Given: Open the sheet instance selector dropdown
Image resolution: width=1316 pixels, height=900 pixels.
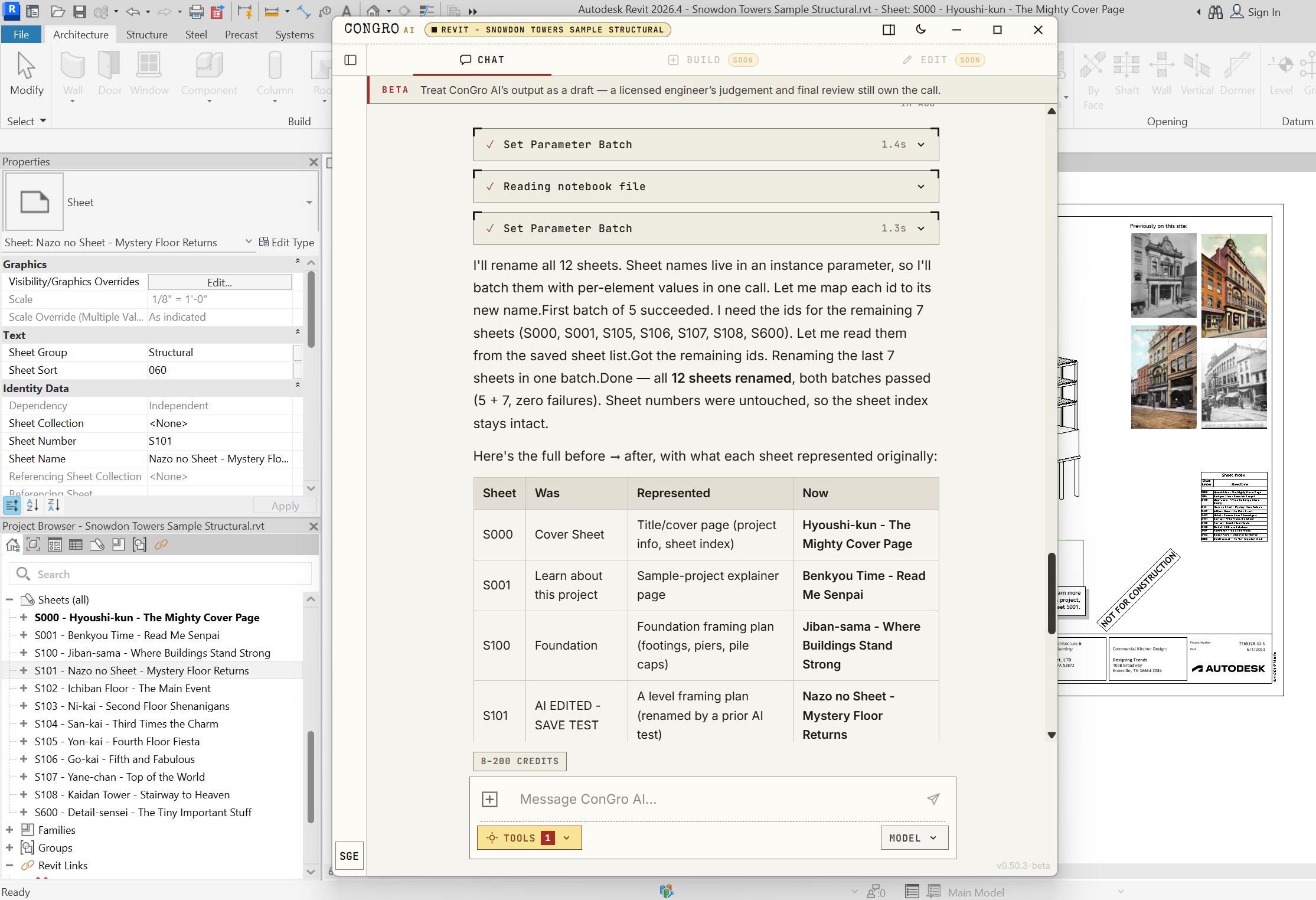Looking at the screenshot, I should pos(249,242).
